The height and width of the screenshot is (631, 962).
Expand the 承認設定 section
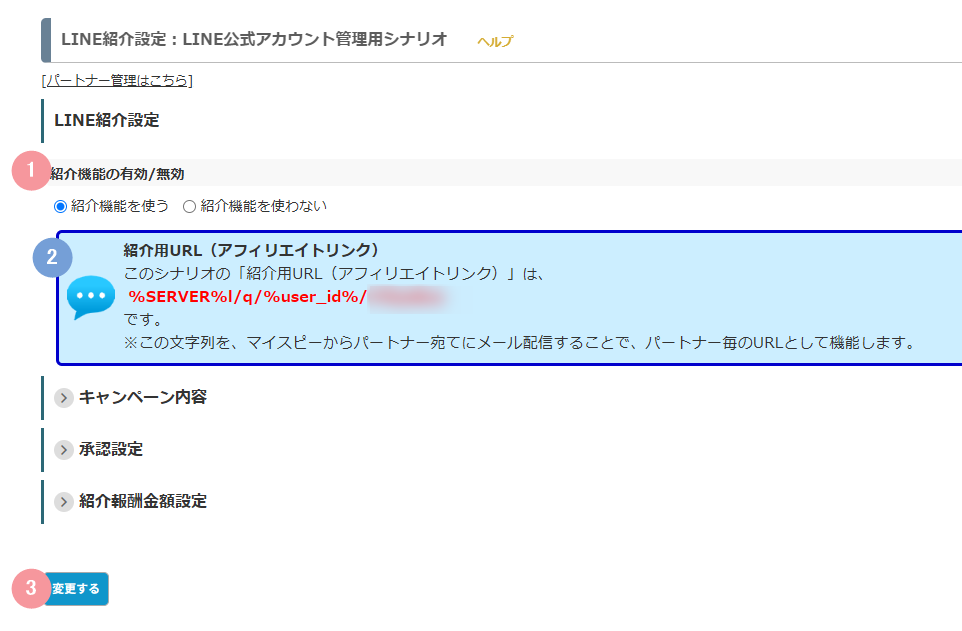tap(110, 449)
